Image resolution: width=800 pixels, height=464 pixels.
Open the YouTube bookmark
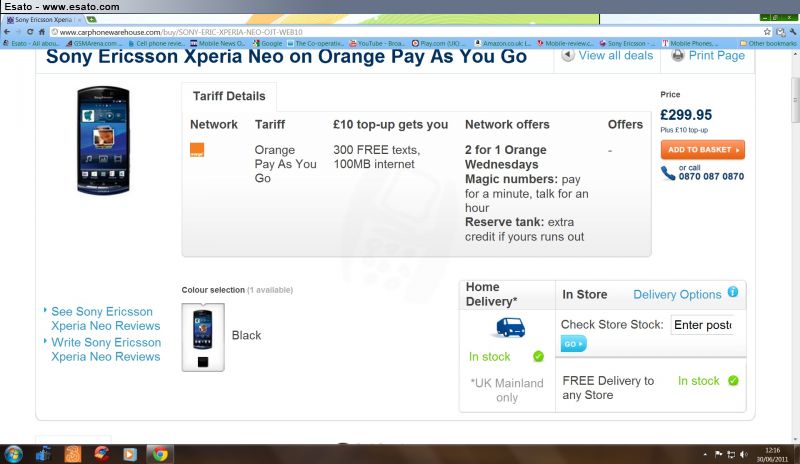click(377, 43)
